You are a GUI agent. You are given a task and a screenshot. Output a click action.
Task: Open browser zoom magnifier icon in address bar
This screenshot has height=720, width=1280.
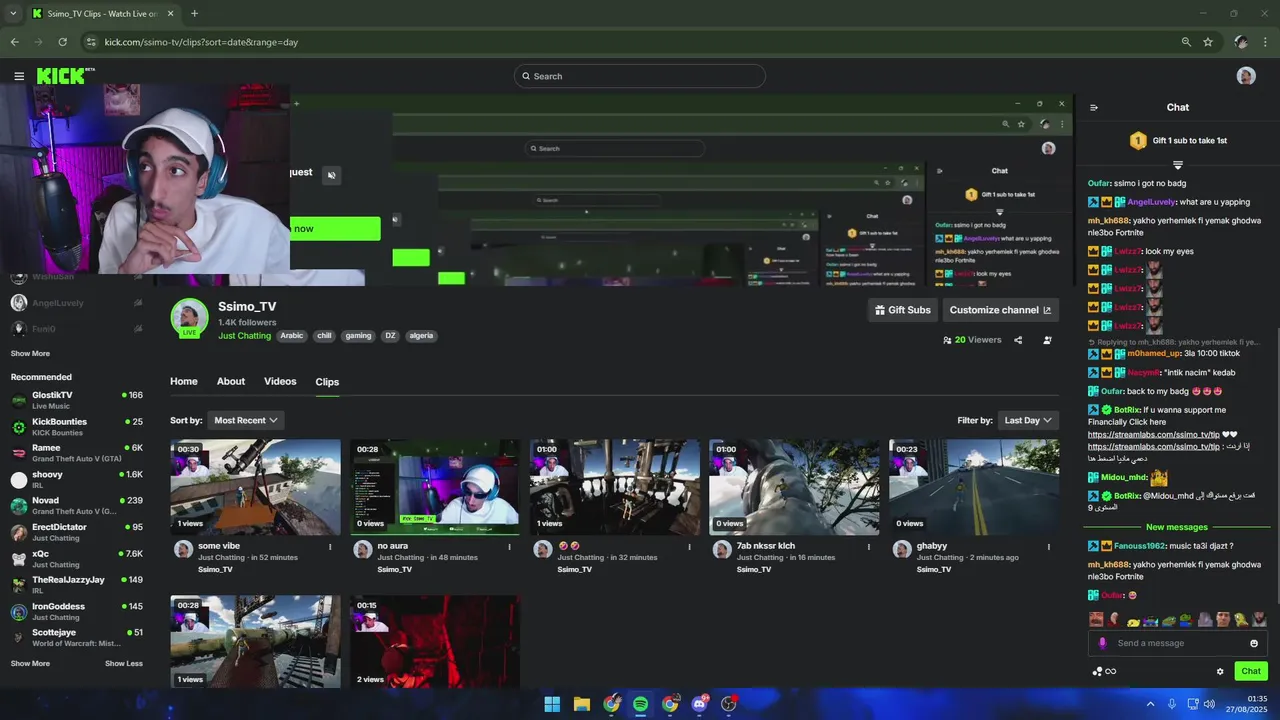(x=1186, y=42)
